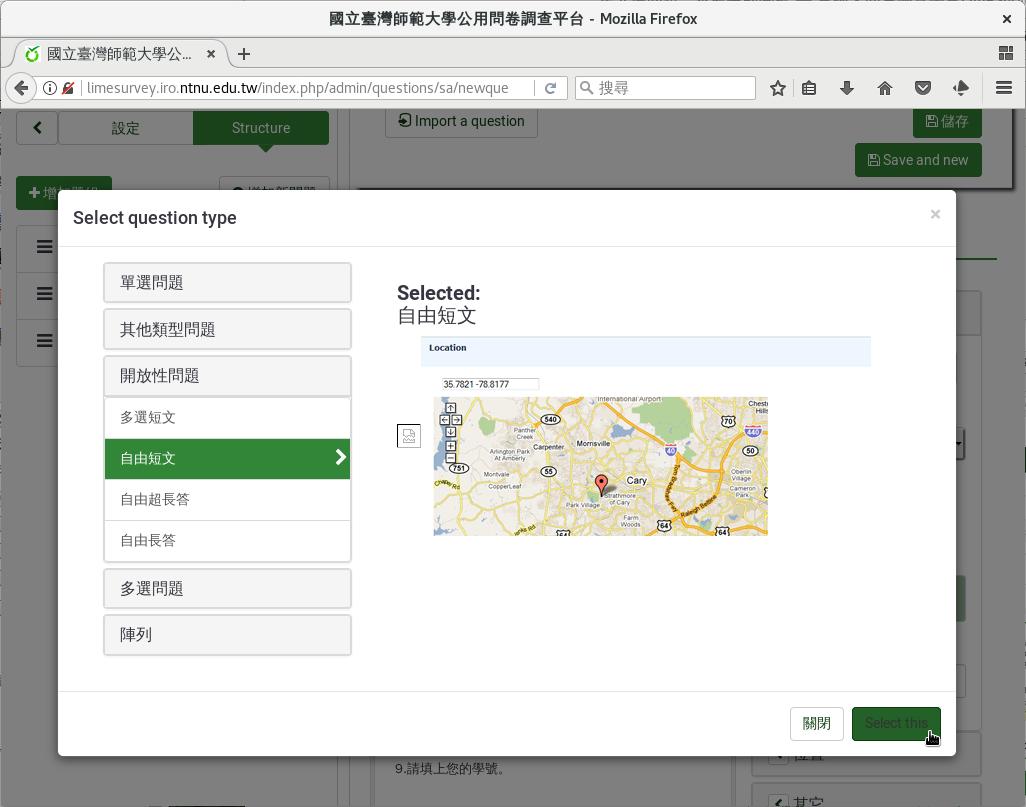Collapse the 開放性問題 category
1026x807 pixels.
[x=227, y=376]
